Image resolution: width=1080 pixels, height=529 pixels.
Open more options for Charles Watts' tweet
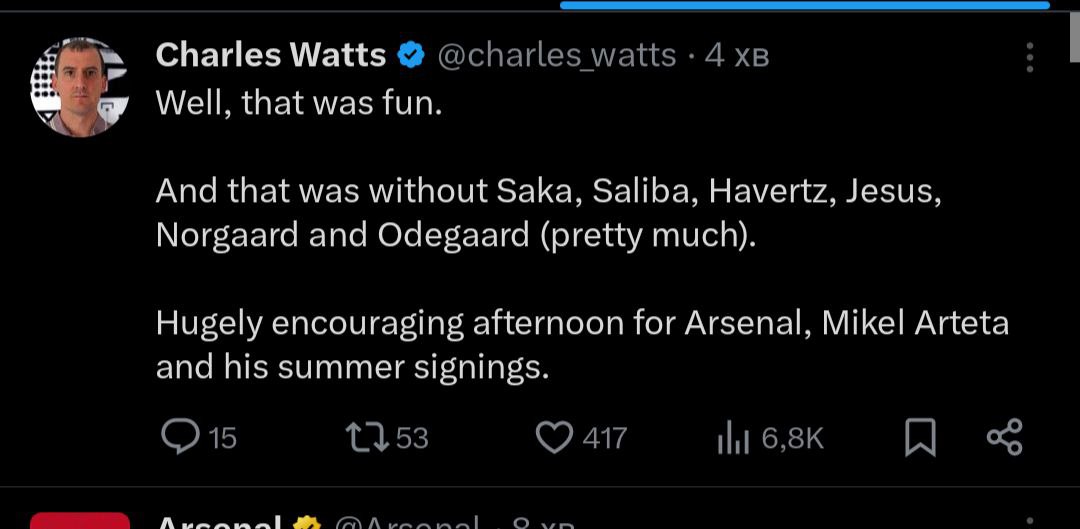(1029, 57)
